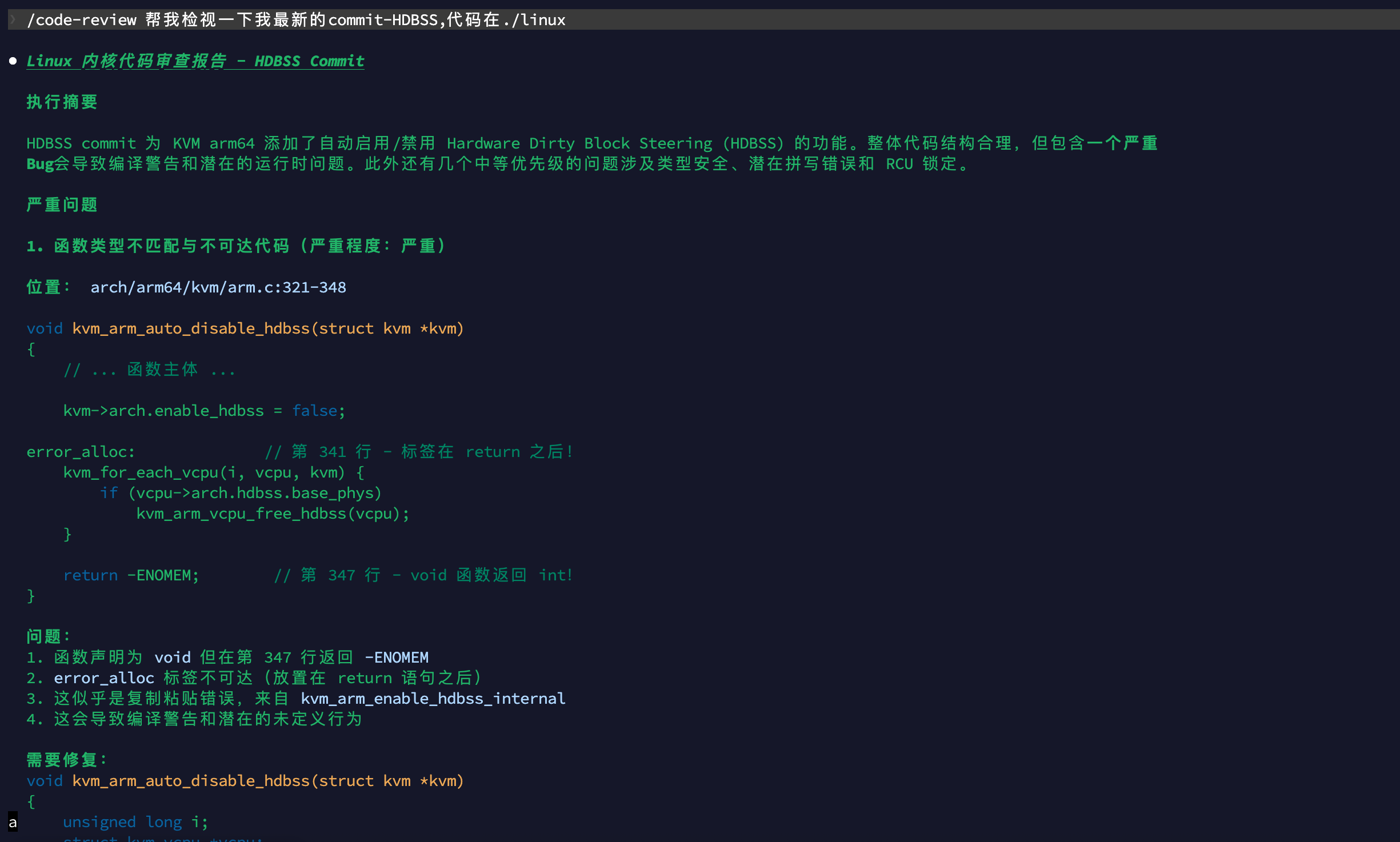Viewport: 1400px width, 842px height.
Task: Click the arch/arm64/kvm/arm.c:321-348 file path
Action: coord(218,287)
